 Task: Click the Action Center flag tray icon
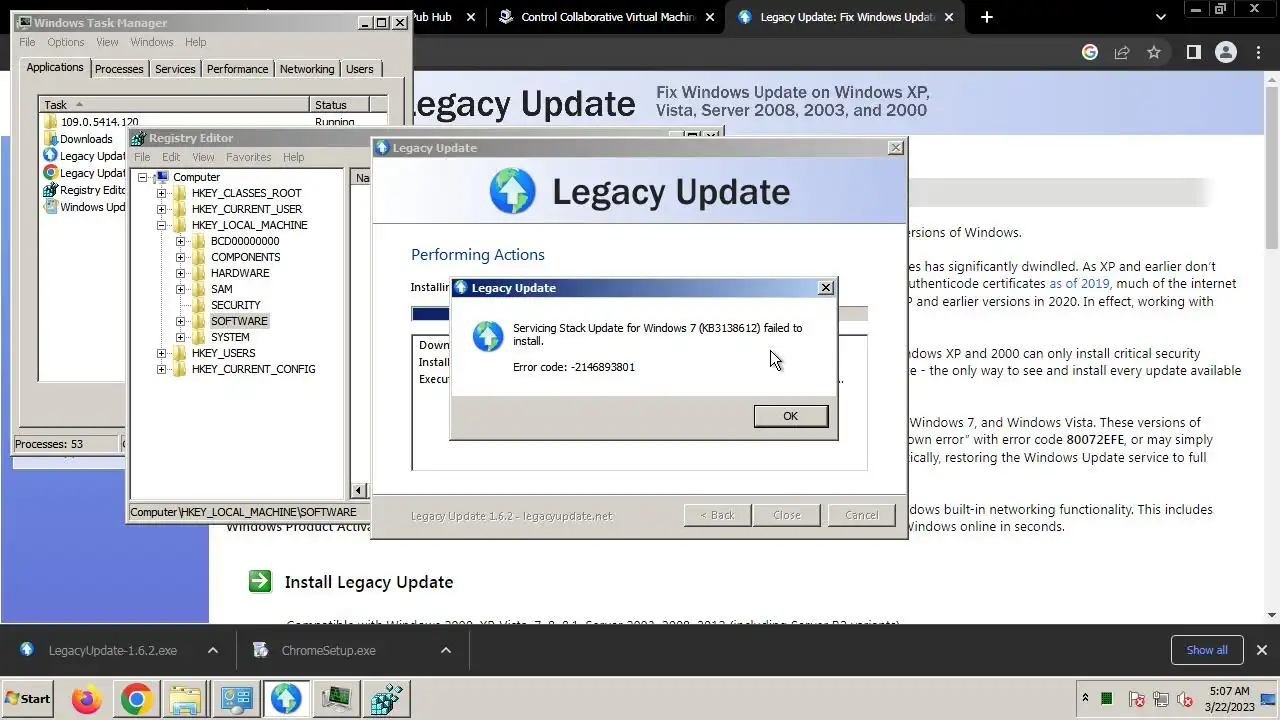coord(1137,699)
